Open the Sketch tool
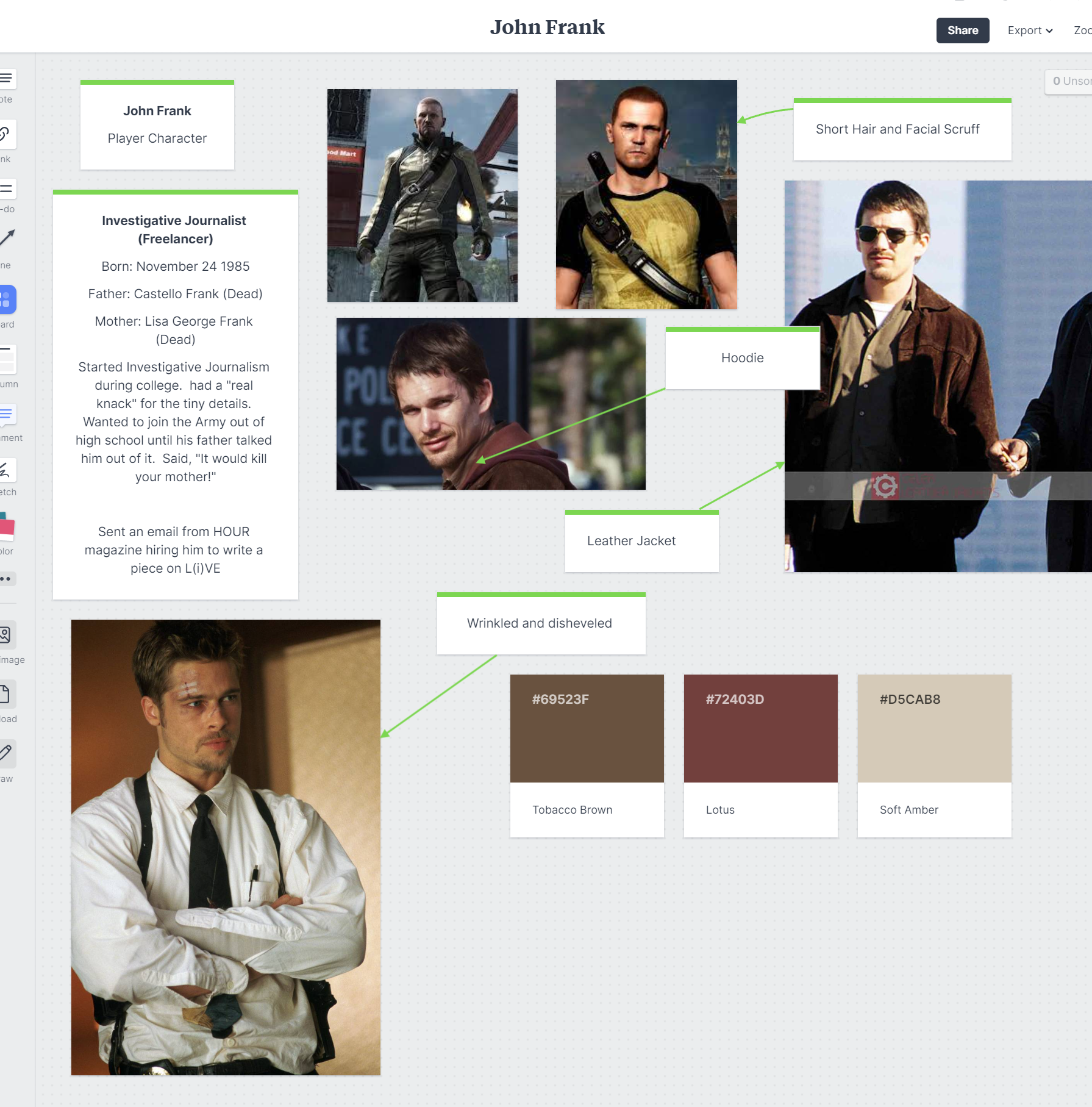 [x=6, y=470]
